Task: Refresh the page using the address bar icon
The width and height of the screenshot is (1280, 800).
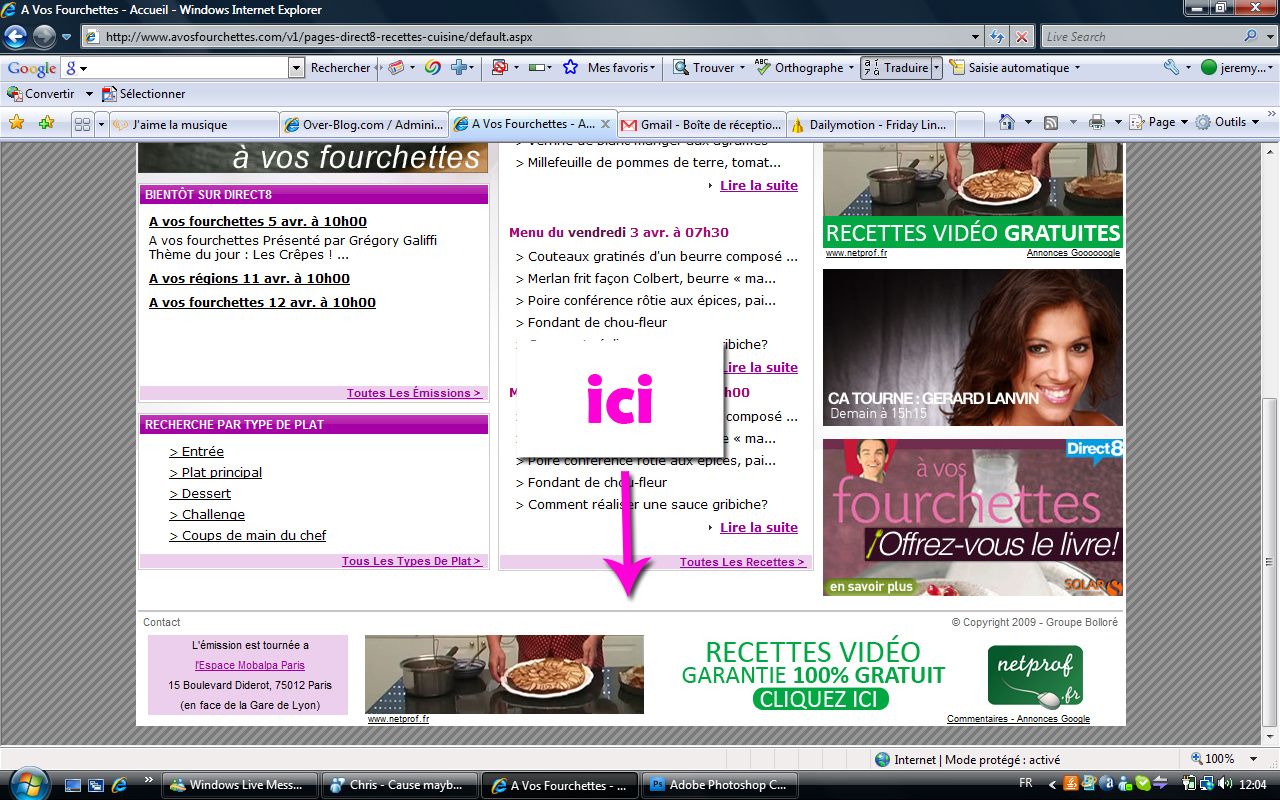Action: point(997,37)
